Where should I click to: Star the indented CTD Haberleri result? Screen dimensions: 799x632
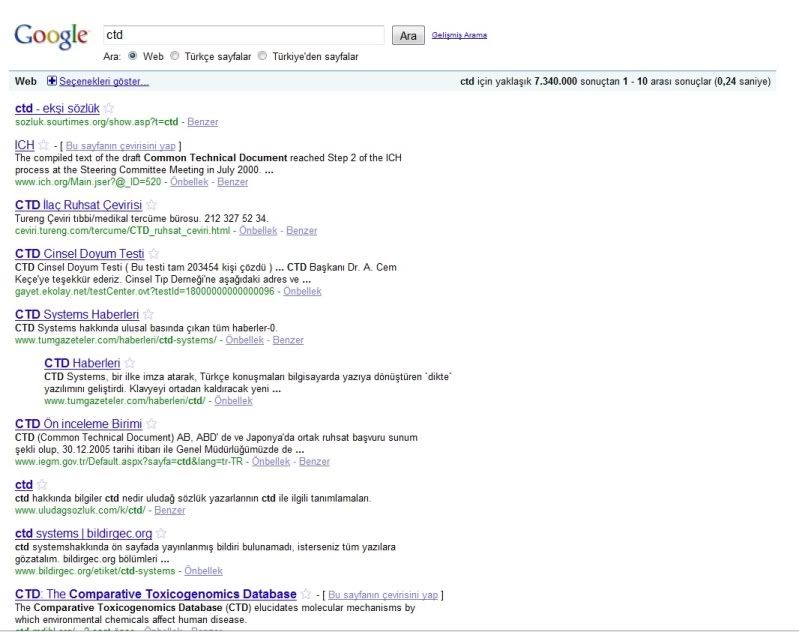pos(129,363)
